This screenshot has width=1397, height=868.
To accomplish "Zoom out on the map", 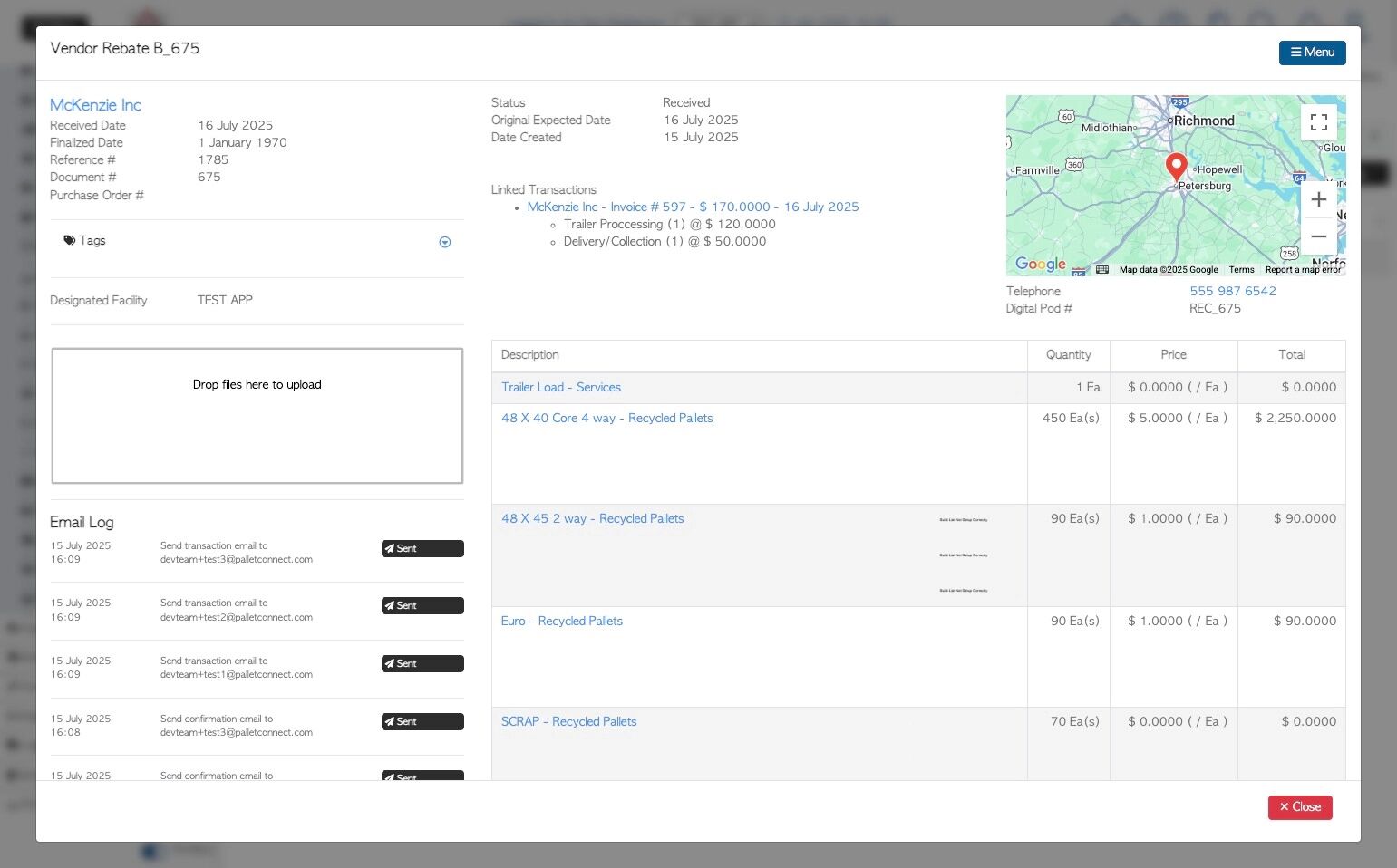I will pyautogui.click(x=1318, y=236).
